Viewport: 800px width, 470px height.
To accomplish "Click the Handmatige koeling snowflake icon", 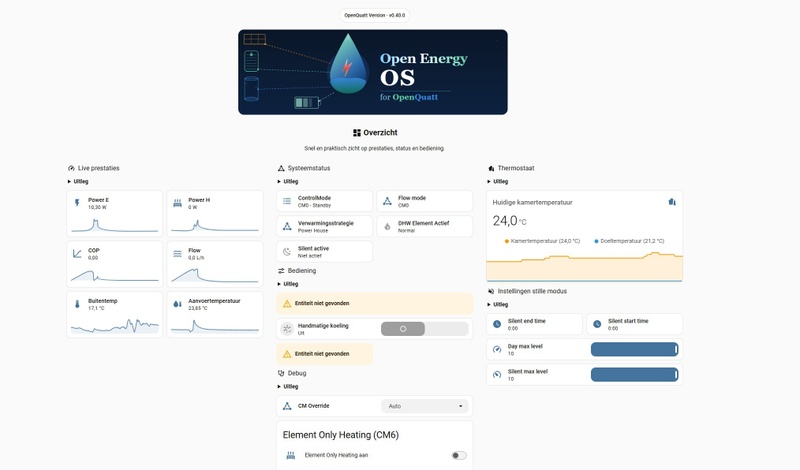I will pos(287,329).
